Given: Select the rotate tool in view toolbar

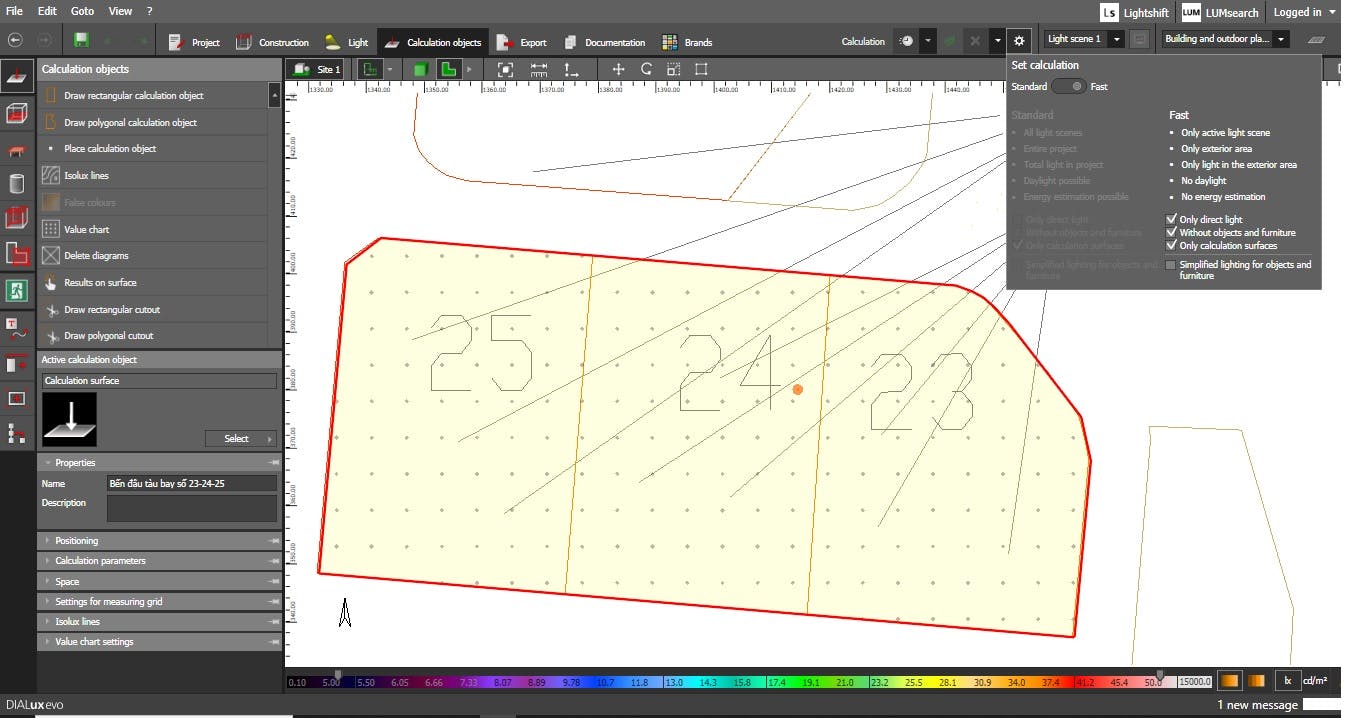Looking at the screenshot, I should click(646, 69).
